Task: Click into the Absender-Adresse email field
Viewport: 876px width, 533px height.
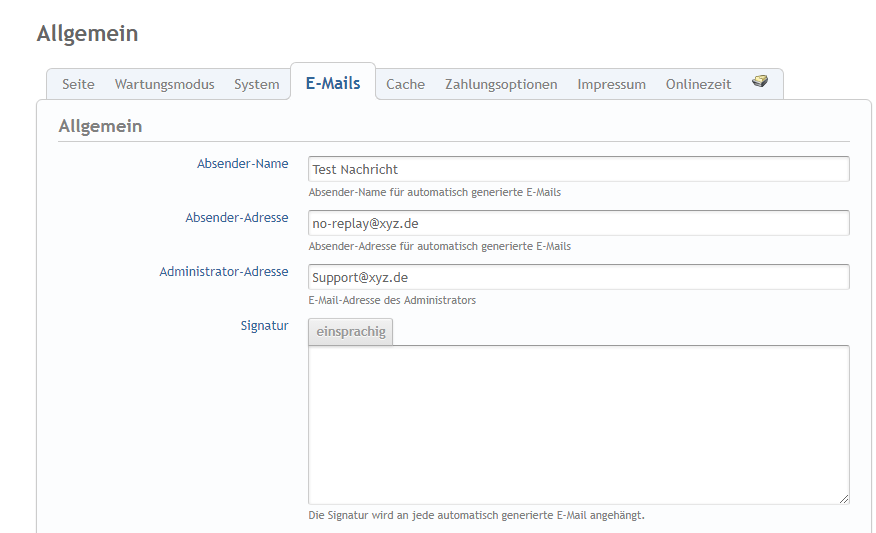Action: [x=578, y=224]
